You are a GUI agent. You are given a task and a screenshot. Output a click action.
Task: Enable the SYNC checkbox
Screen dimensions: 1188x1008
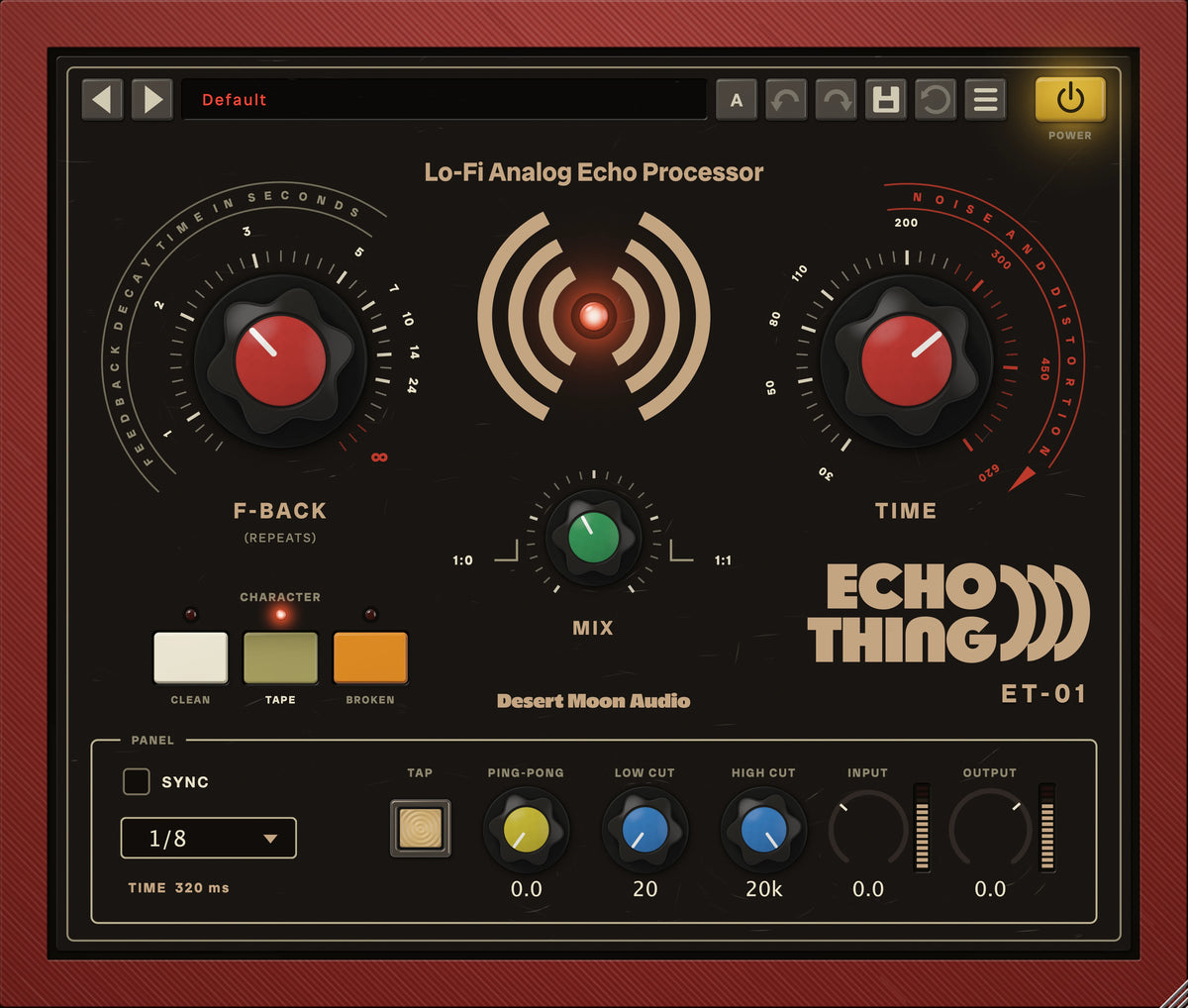point(137,781)
